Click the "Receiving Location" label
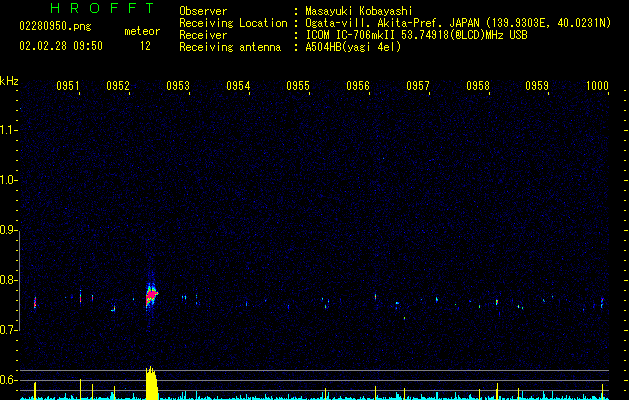Viewport: 629px width, 400px height. [233, 23]
